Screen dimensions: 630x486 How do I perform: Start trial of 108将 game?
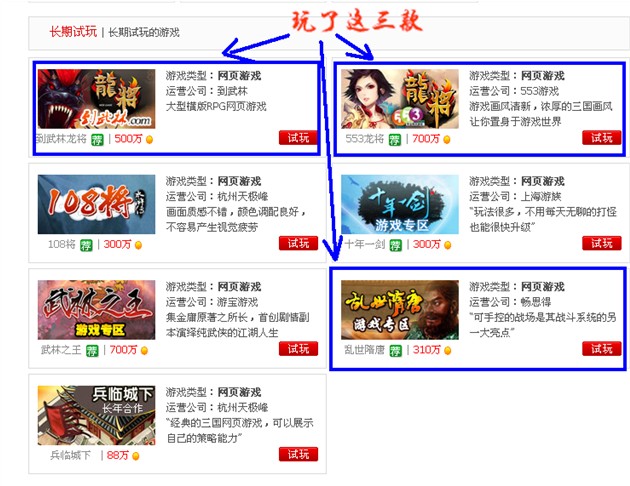coord(298,243)
